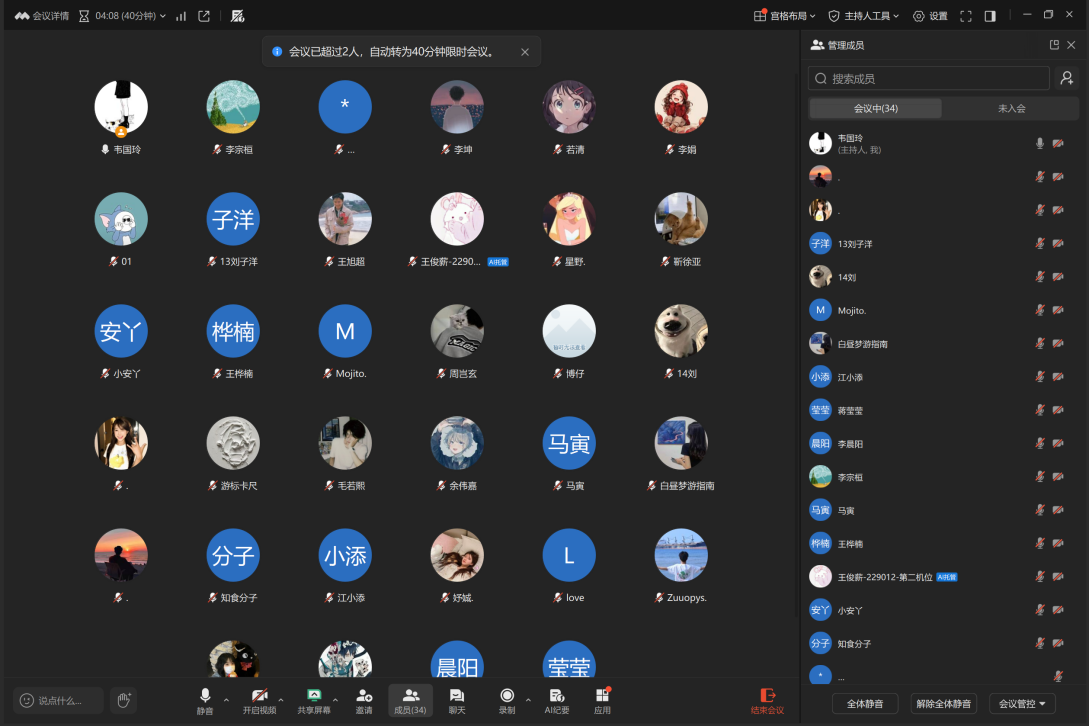This screenshot has height=726, width=1089.
Task: Click the raise hand icon
Action: 124,700
